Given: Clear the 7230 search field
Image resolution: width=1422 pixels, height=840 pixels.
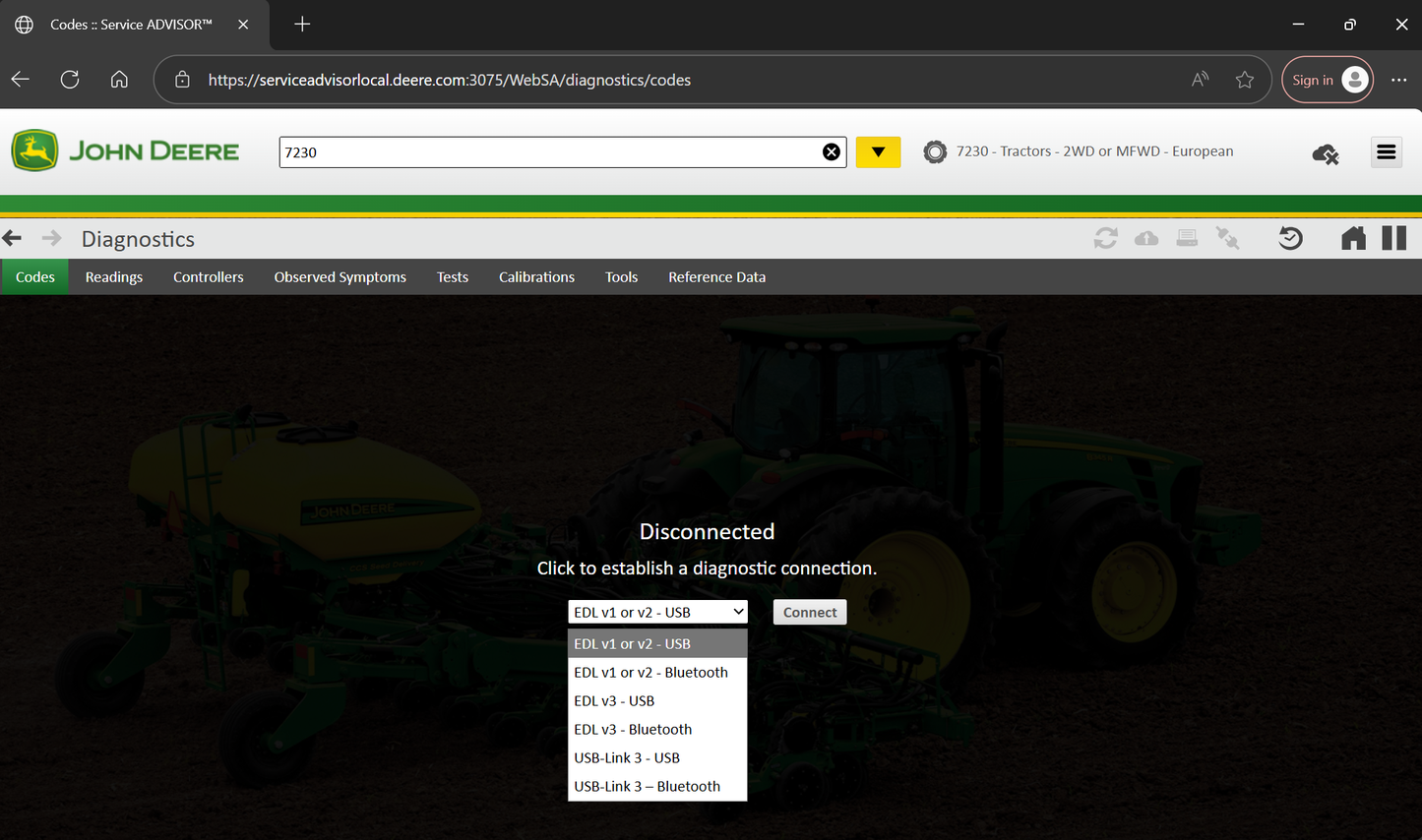Looking at the screenshot, I should click(832, 151).
